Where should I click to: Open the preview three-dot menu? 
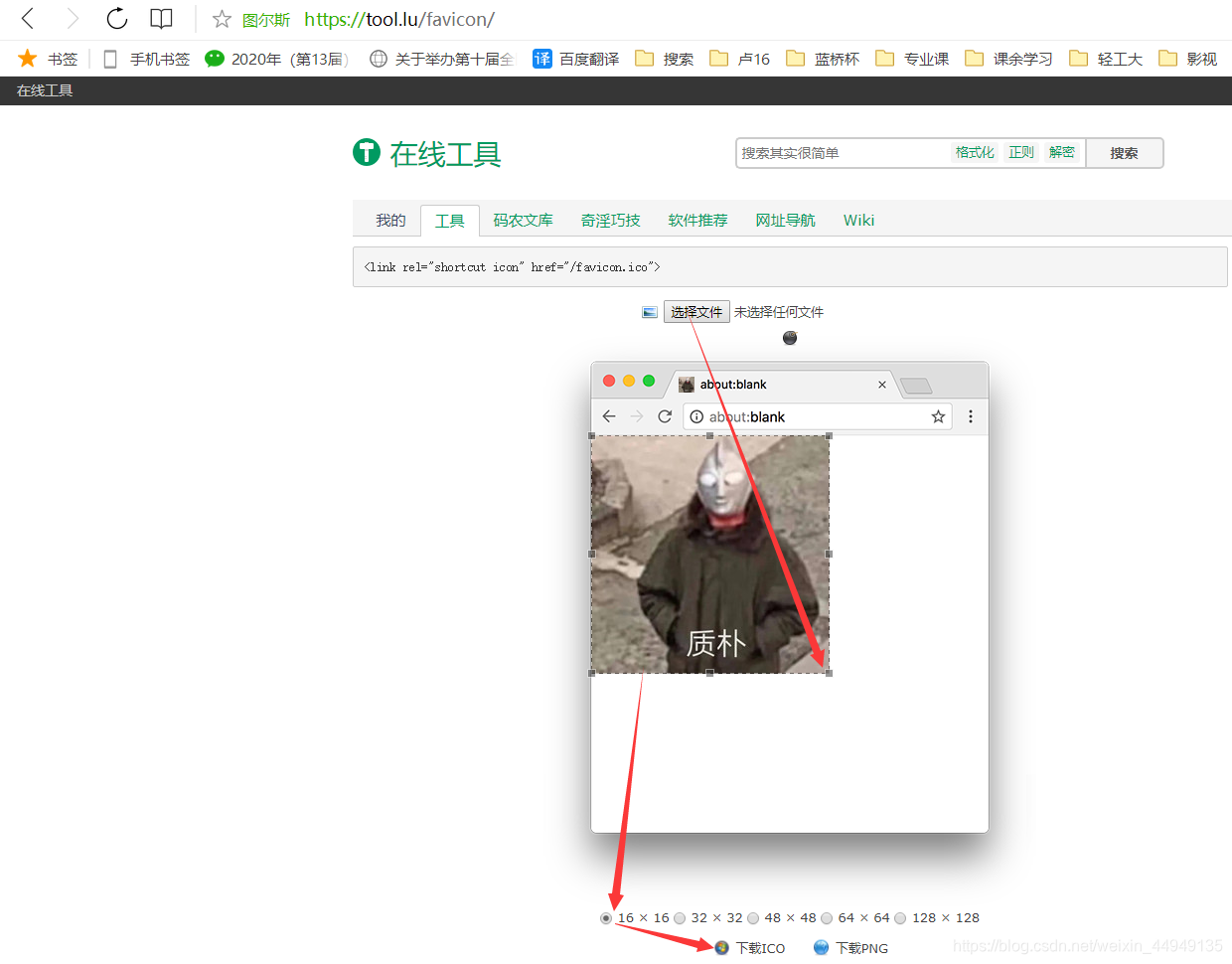pos(971,416)
